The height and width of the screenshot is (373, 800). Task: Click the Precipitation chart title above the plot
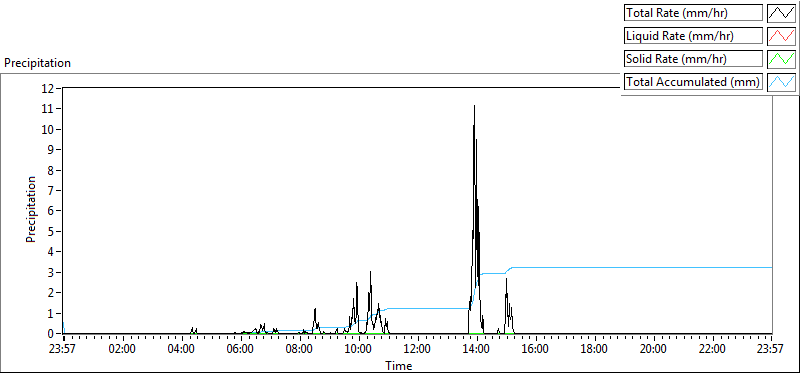37,63
